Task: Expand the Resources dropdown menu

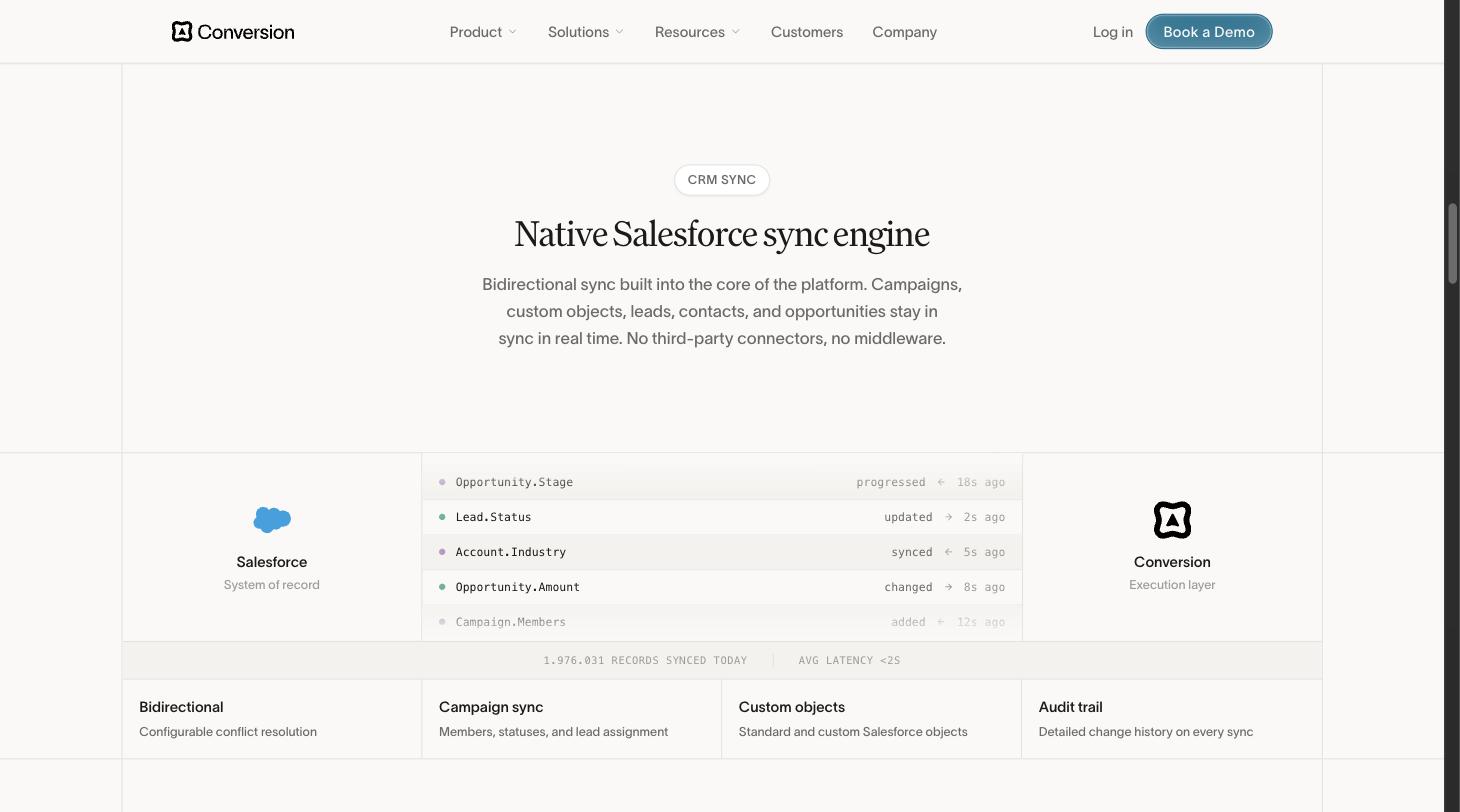Action: (697, 32)
